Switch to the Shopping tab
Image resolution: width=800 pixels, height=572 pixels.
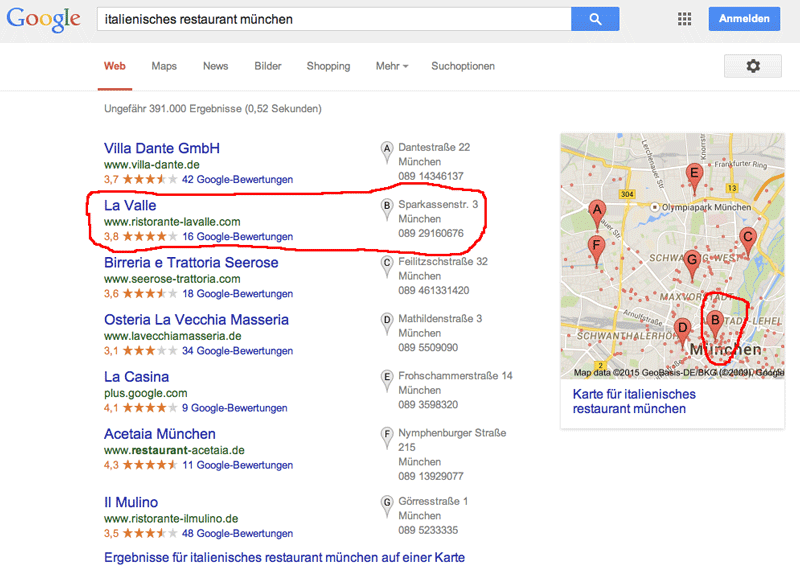coord(328,66)
